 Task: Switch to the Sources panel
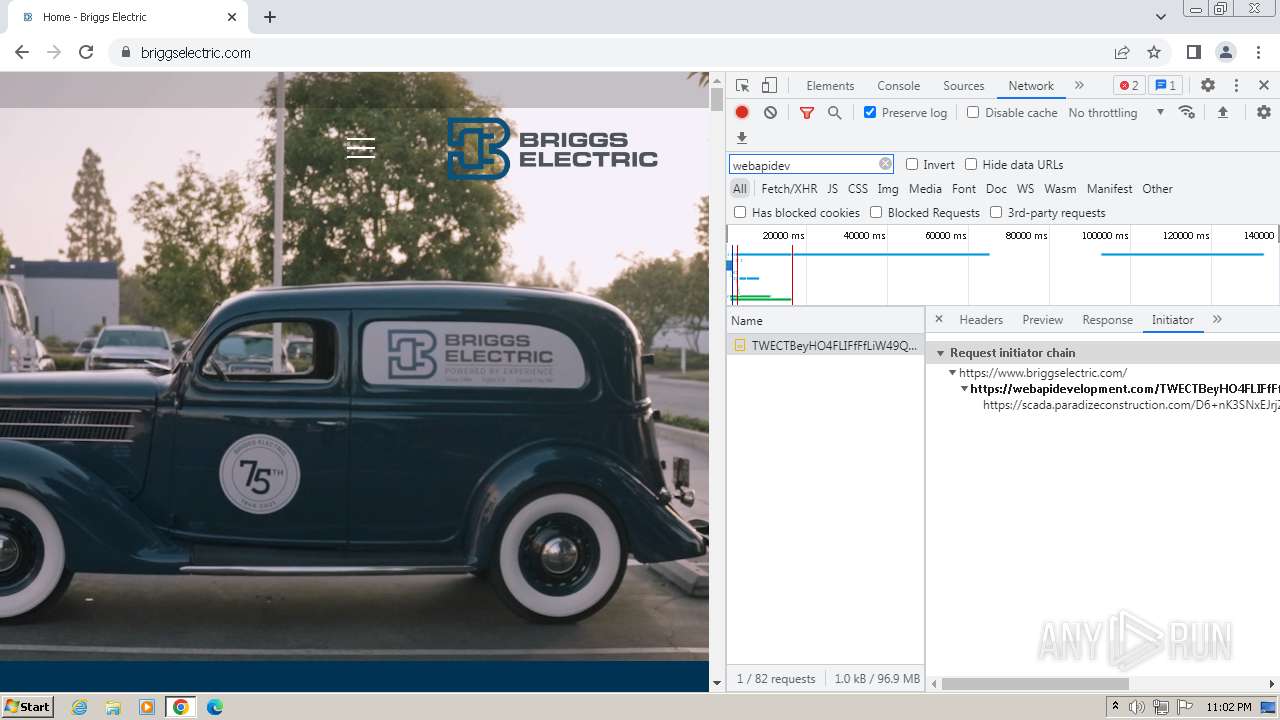[964, 85]
